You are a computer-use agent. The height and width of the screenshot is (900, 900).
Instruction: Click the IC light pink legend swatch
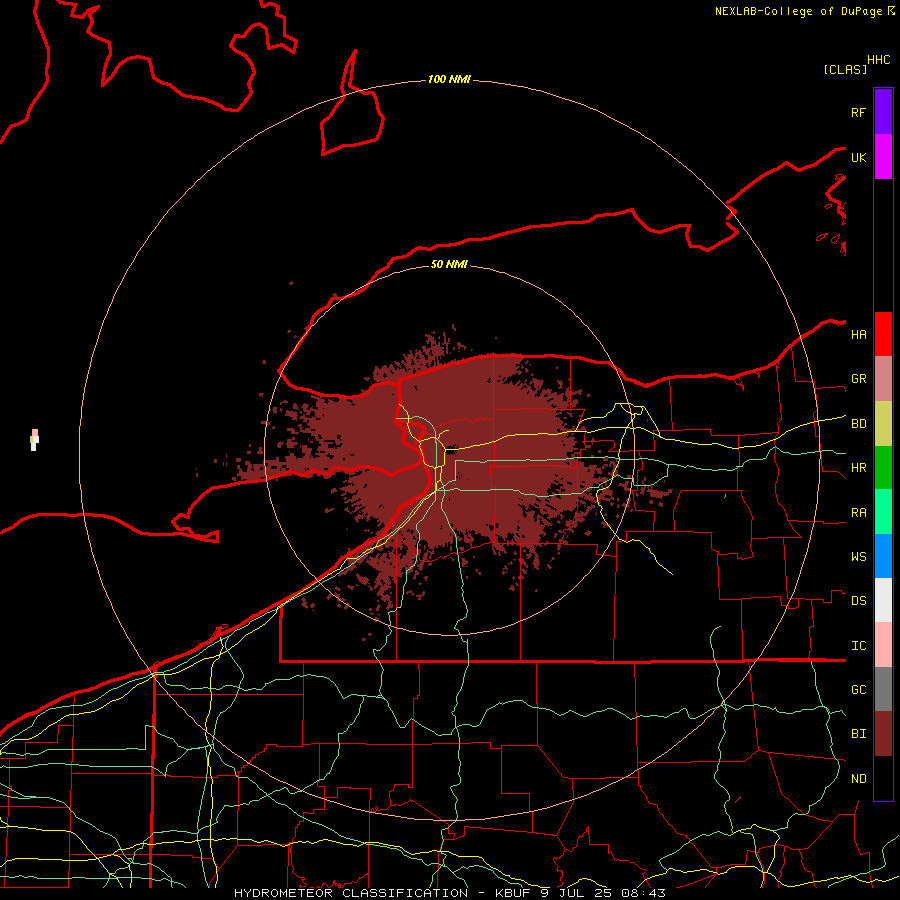(883, 645)
